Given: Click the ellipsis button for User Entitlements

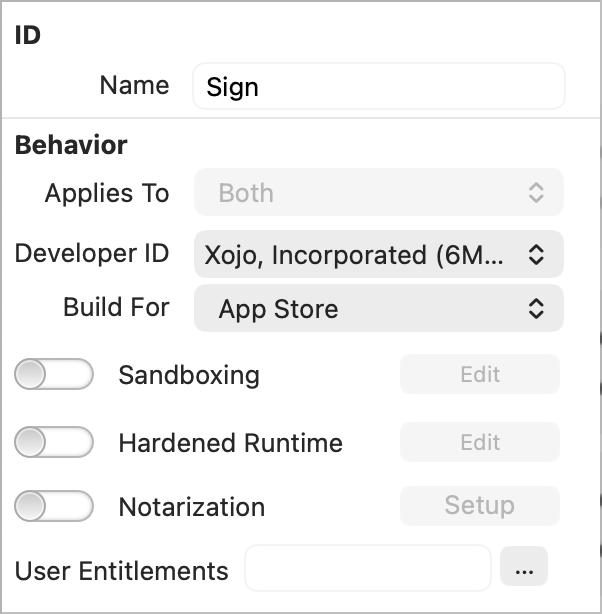Looking at the screenshot, I should (524, 569).
